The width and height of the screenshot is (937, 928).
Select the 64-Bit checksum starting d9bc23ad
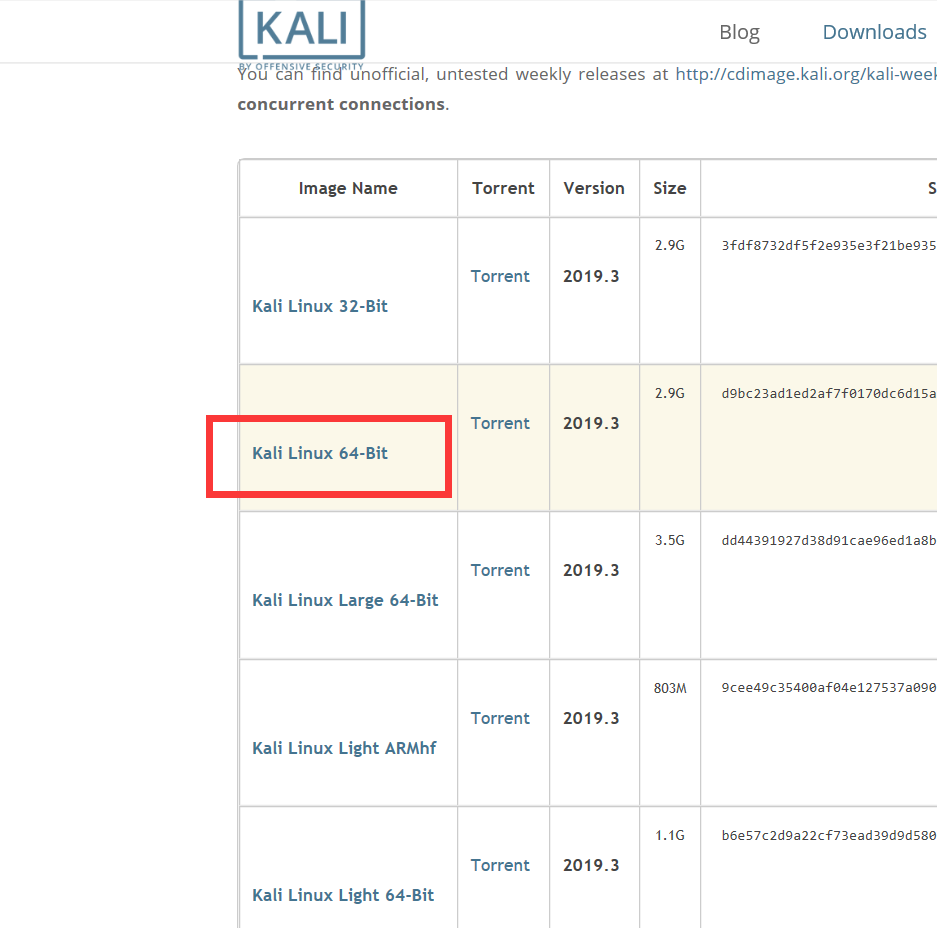(x=820, y=393)
